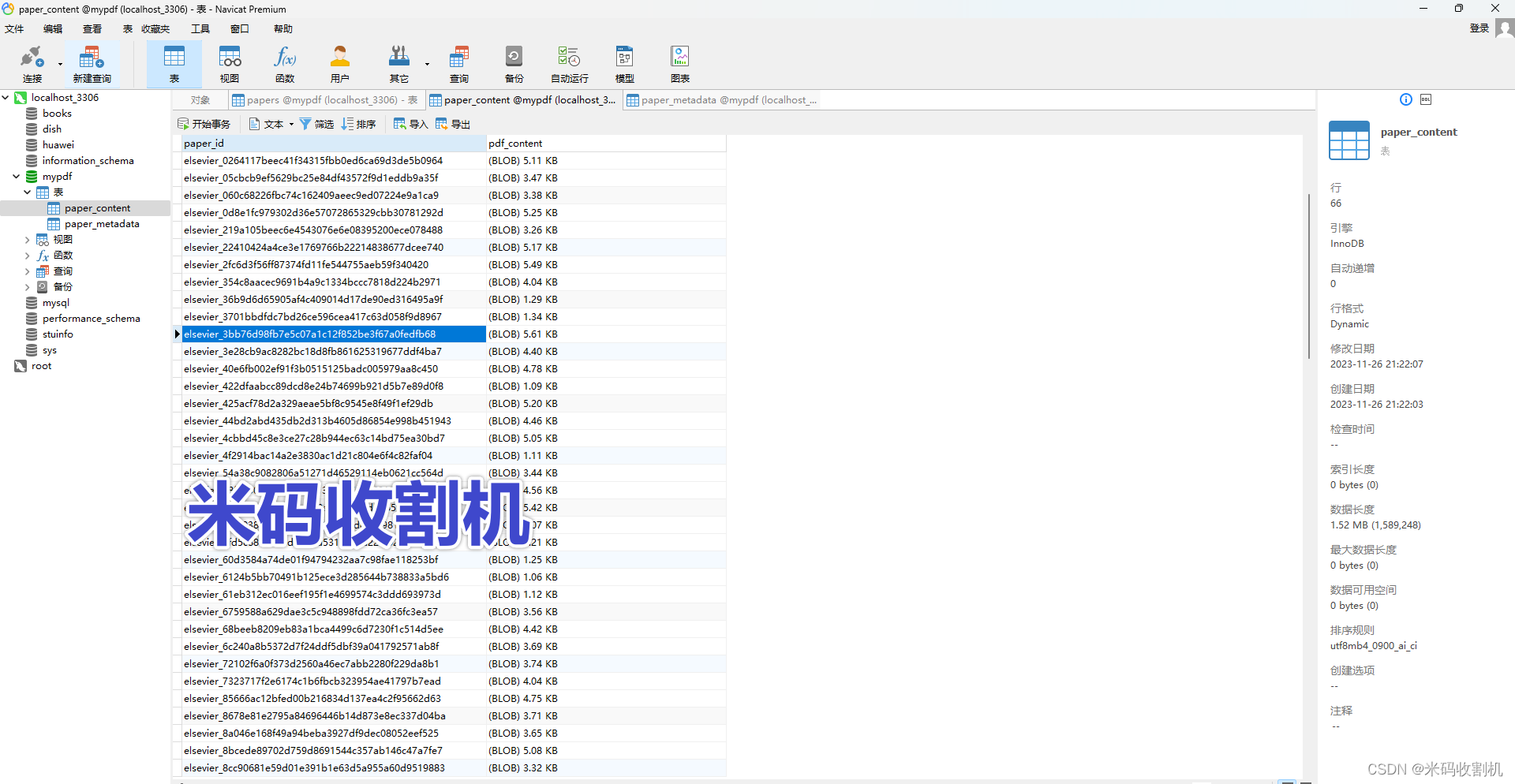Click the vertical scrollbar of the data grid

(x=1308, y=277)
